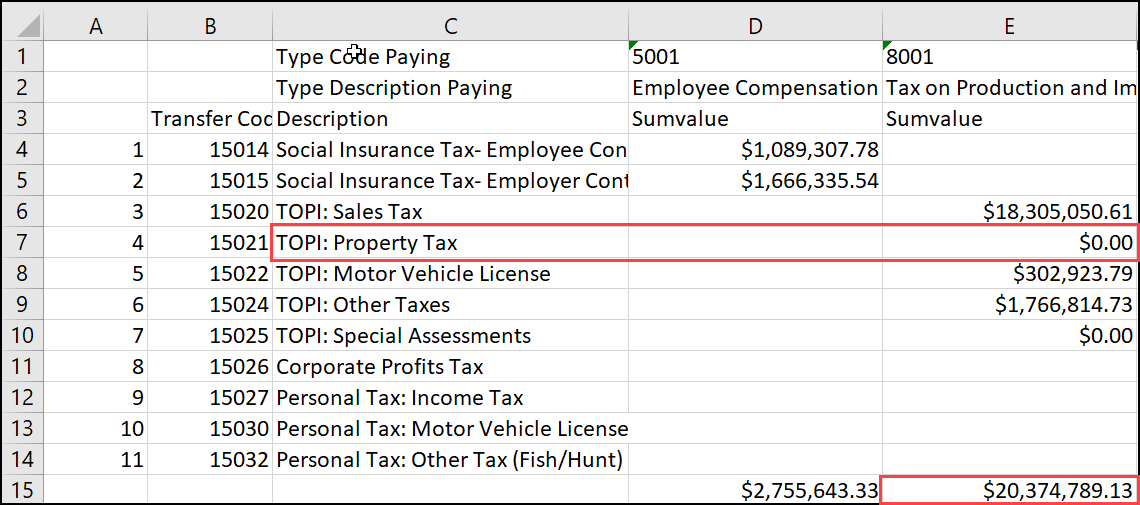Click the TOPI: Special Assessments cell

point(451,336)
